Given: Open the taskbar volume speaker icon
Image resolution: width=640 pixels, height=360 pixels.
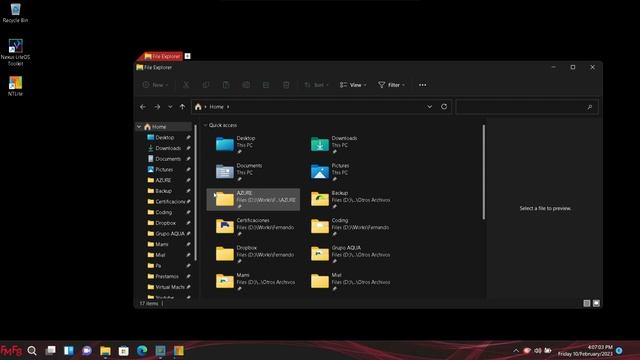Looking at the screenshot, I should click(x=538, y=351).
